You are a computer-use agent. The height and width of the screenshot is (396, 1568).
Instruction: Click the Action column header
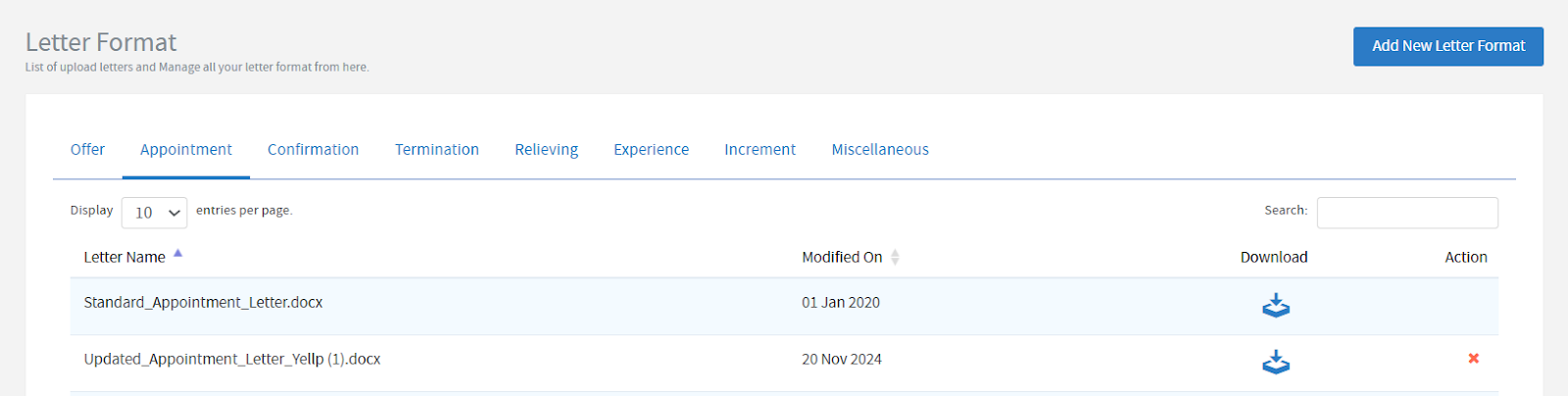(x=1465, y=258)
